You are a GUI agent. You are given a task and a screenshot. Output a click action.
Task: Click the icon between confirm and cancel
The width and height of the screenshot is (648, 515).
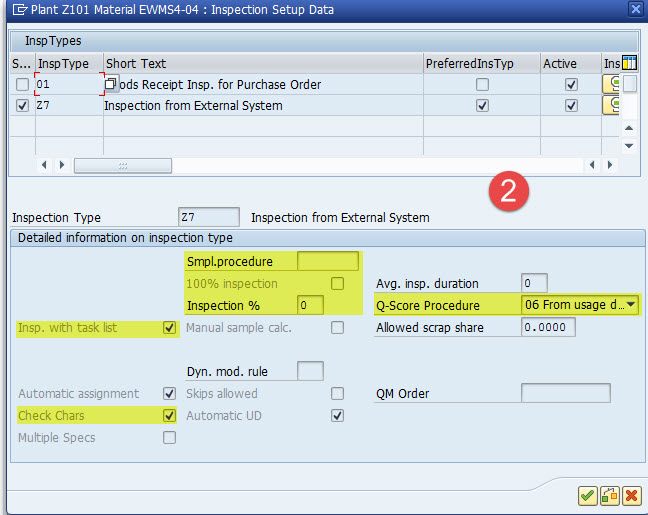click(609, 495)
